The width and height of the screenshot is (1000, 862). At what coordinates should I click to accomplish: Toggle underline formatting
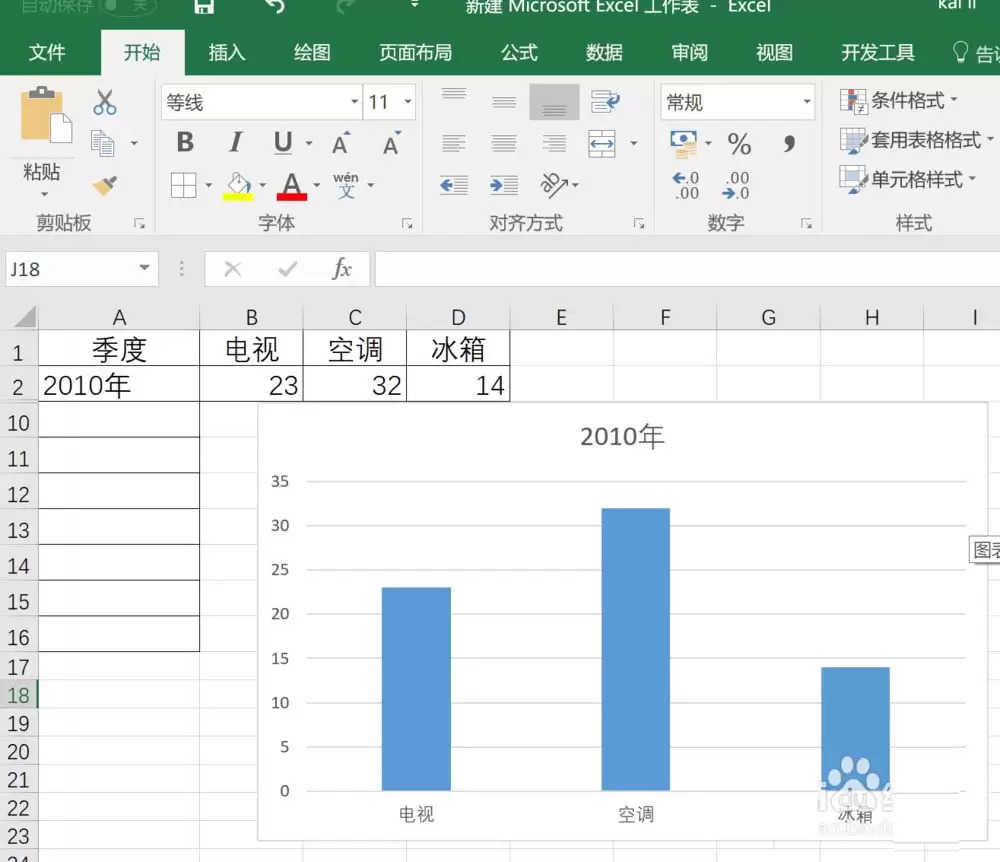tap(283, 143)
